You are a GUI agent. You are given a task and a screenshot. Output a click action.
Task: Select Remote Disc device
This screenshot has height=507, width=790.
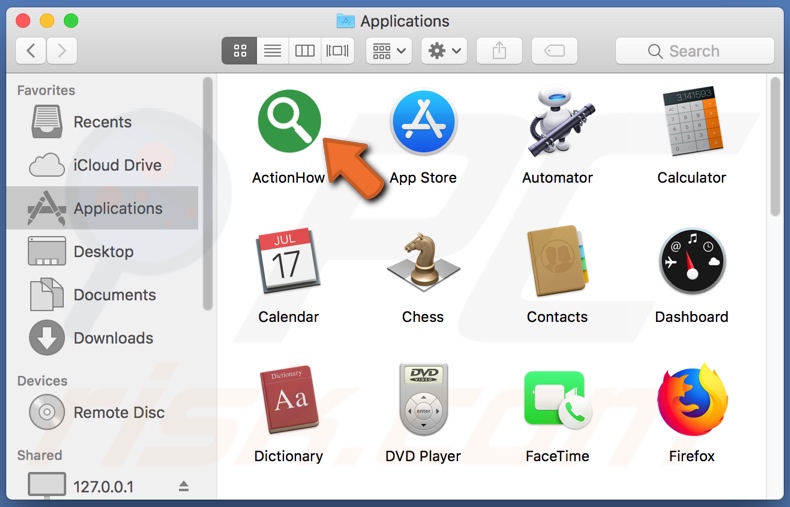102,412
